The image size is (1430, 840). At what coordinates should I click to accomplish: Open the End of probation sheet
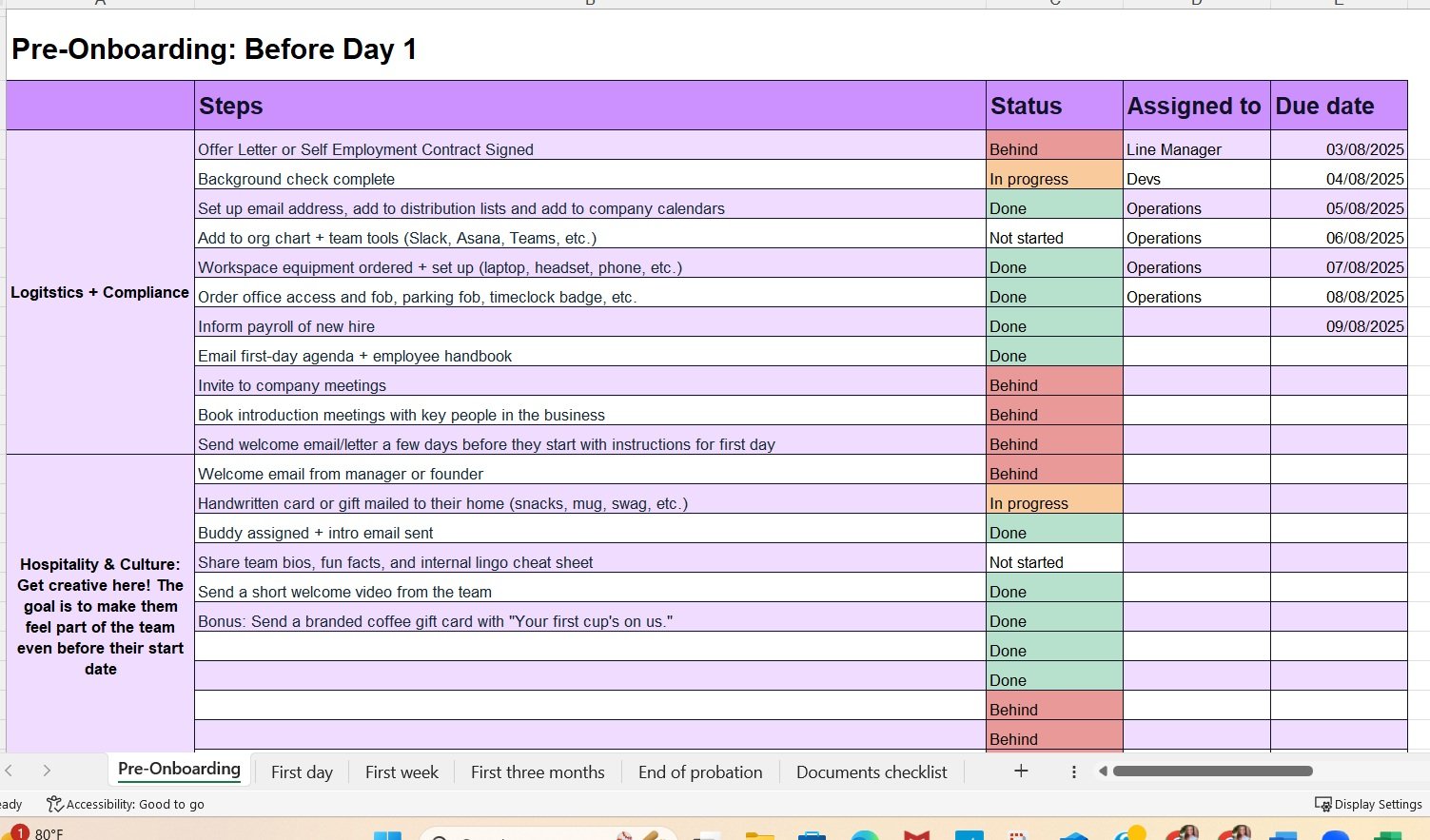pyautogui.click(x=700, y=772)
